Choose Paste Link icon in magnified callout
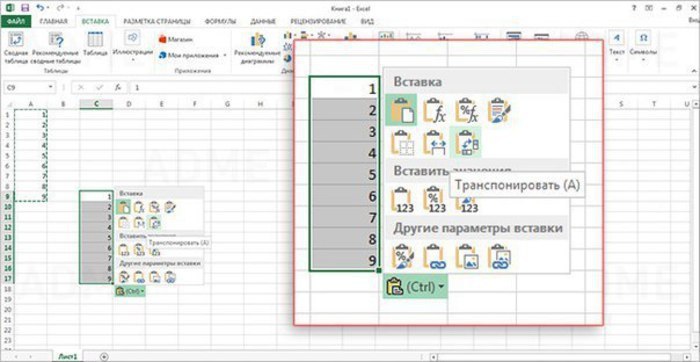The height and width of the screenshot is (362, 700). coord(434,257)
